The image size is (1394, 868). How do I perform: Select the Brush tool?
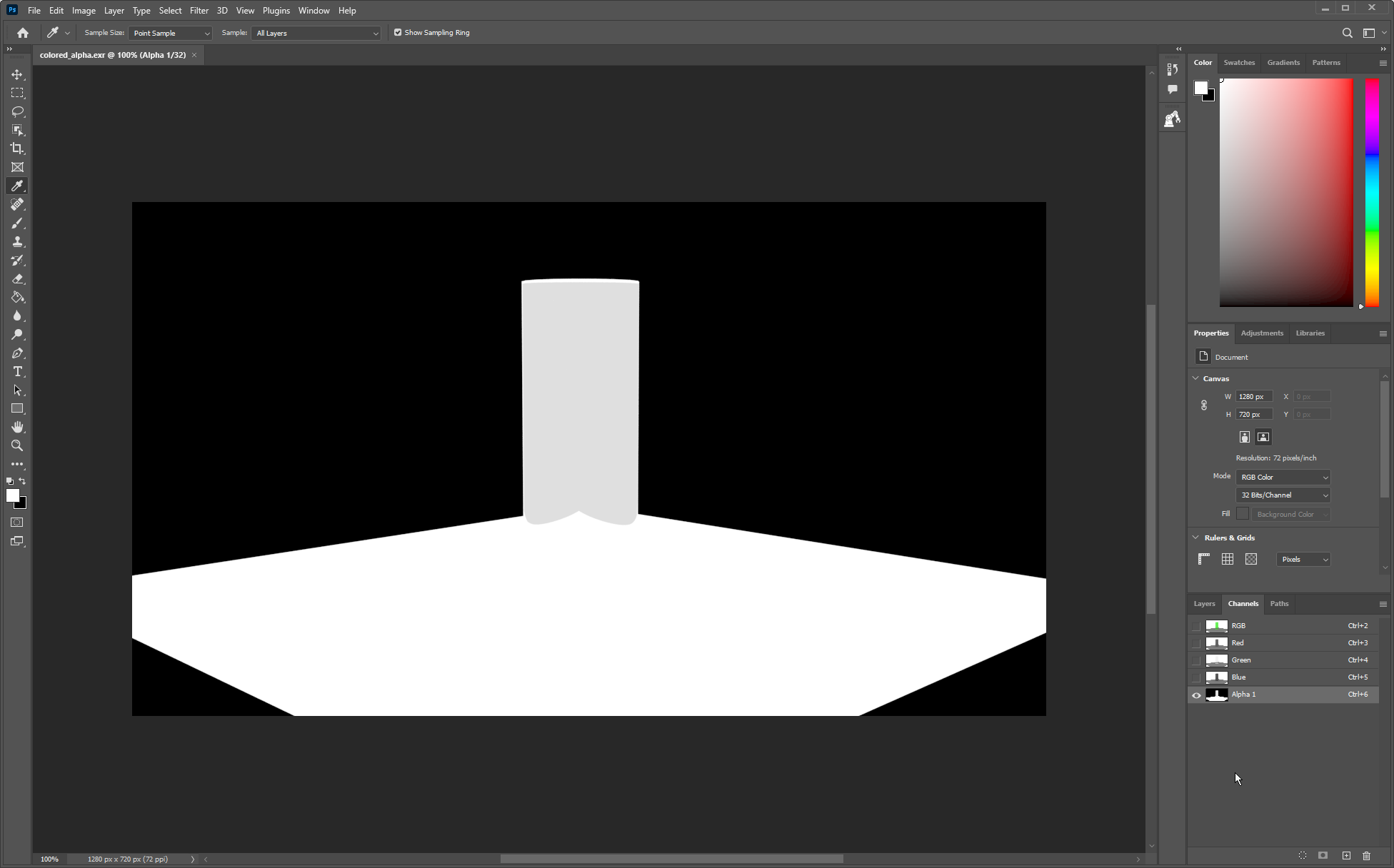[x=17, y=223]
